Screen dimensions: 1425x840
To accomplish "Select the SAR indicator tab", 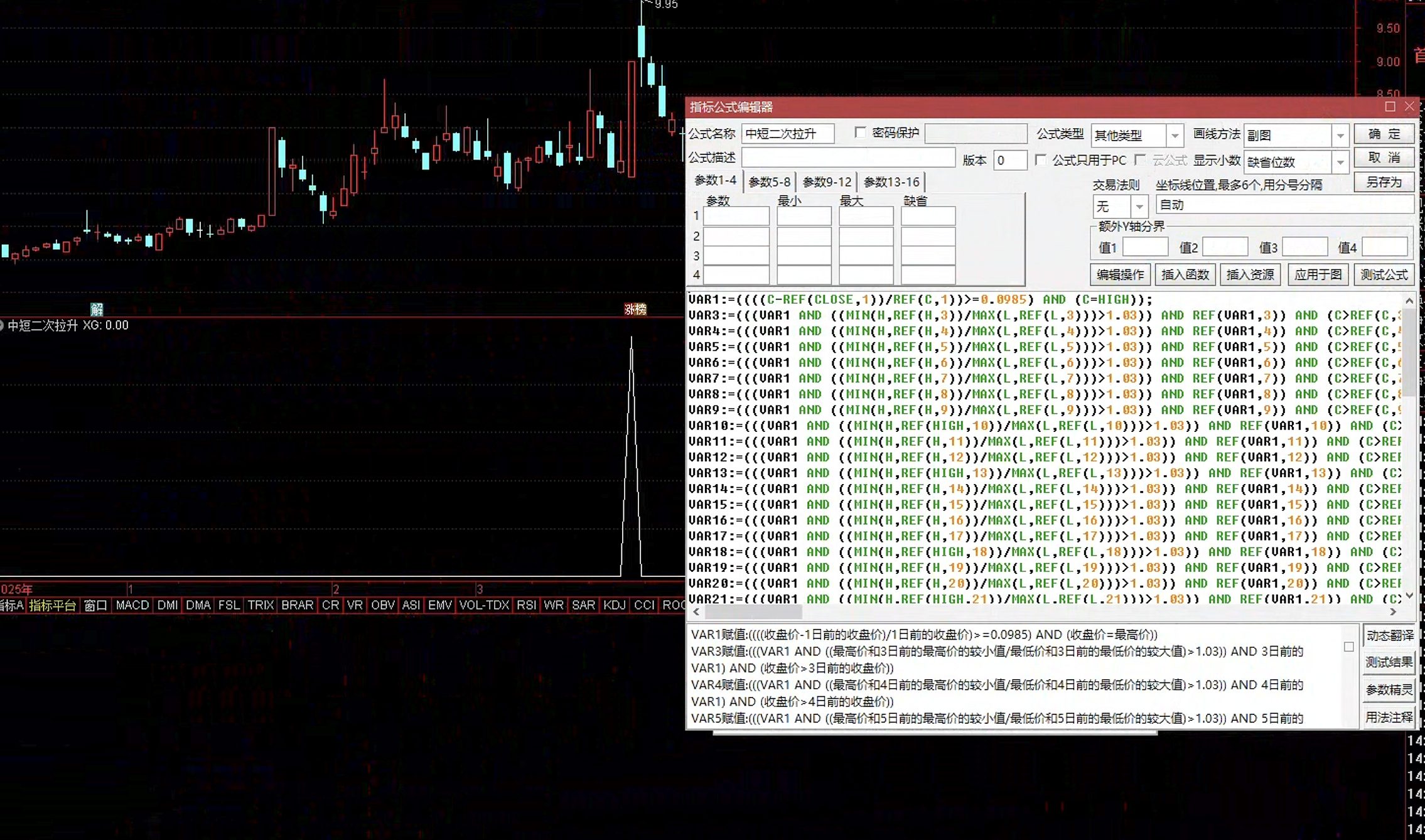I will click(583, 605).
